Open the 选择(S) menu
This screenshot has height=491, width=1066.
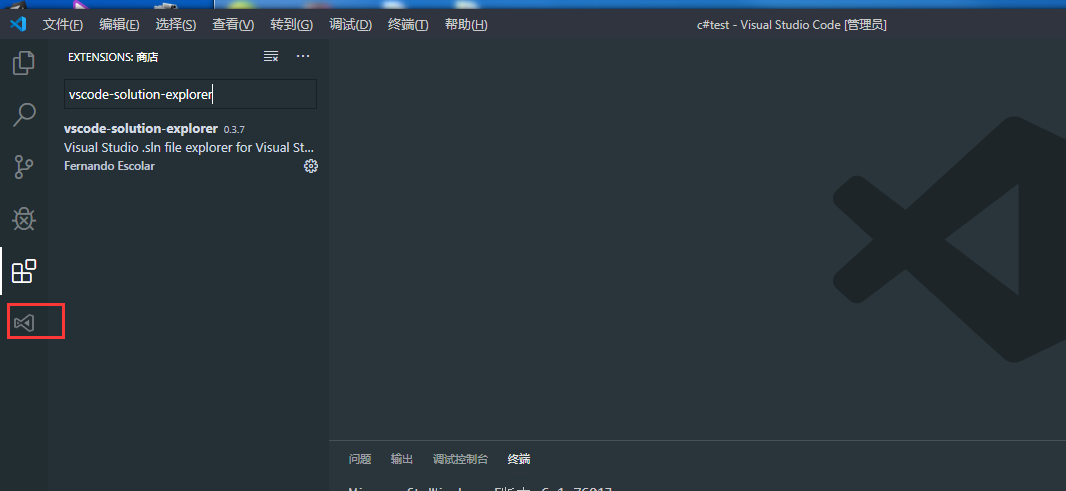tap(175, 24)
